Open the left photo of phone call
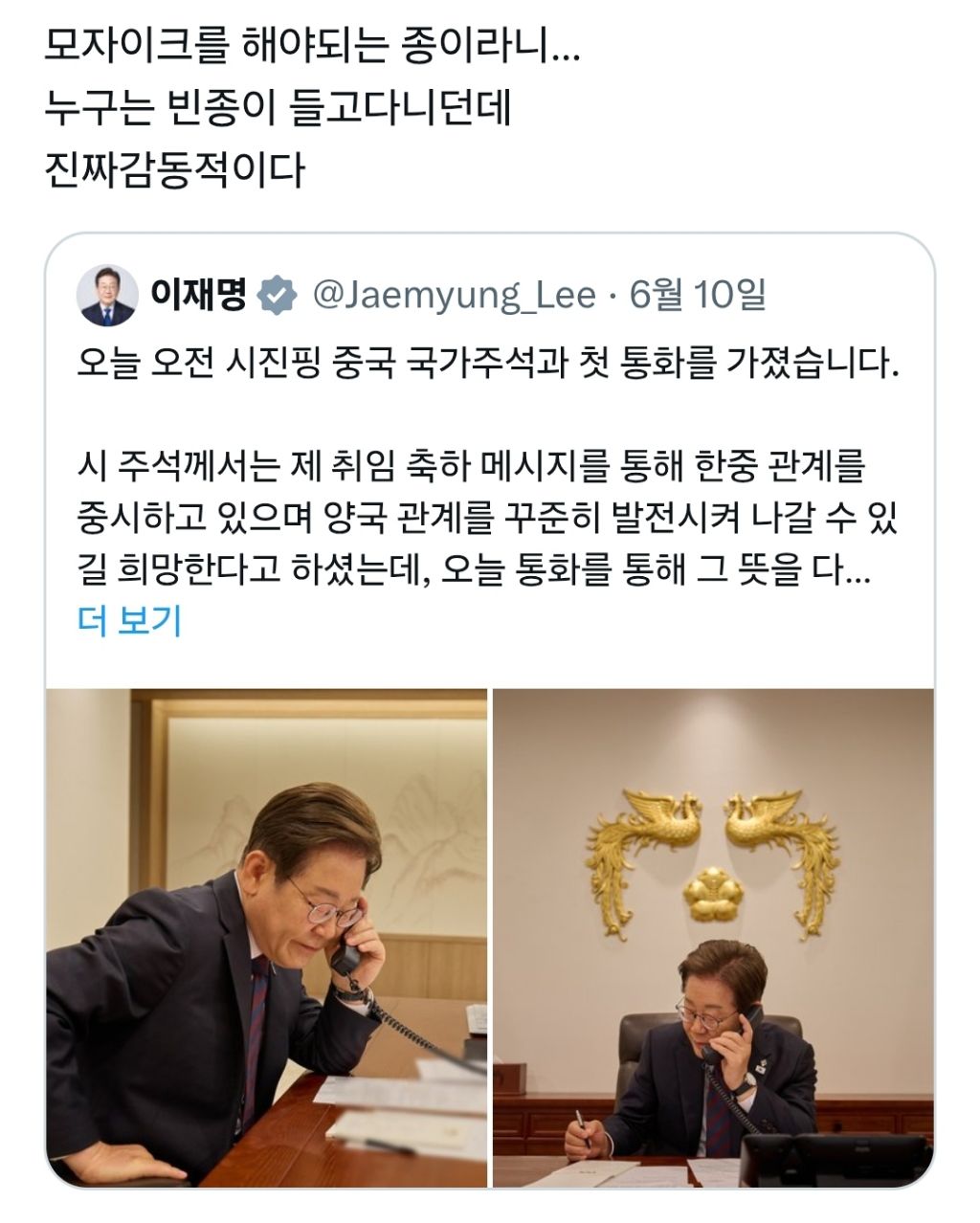Viewport: 980px width, 1223px height. coord(266,937)
